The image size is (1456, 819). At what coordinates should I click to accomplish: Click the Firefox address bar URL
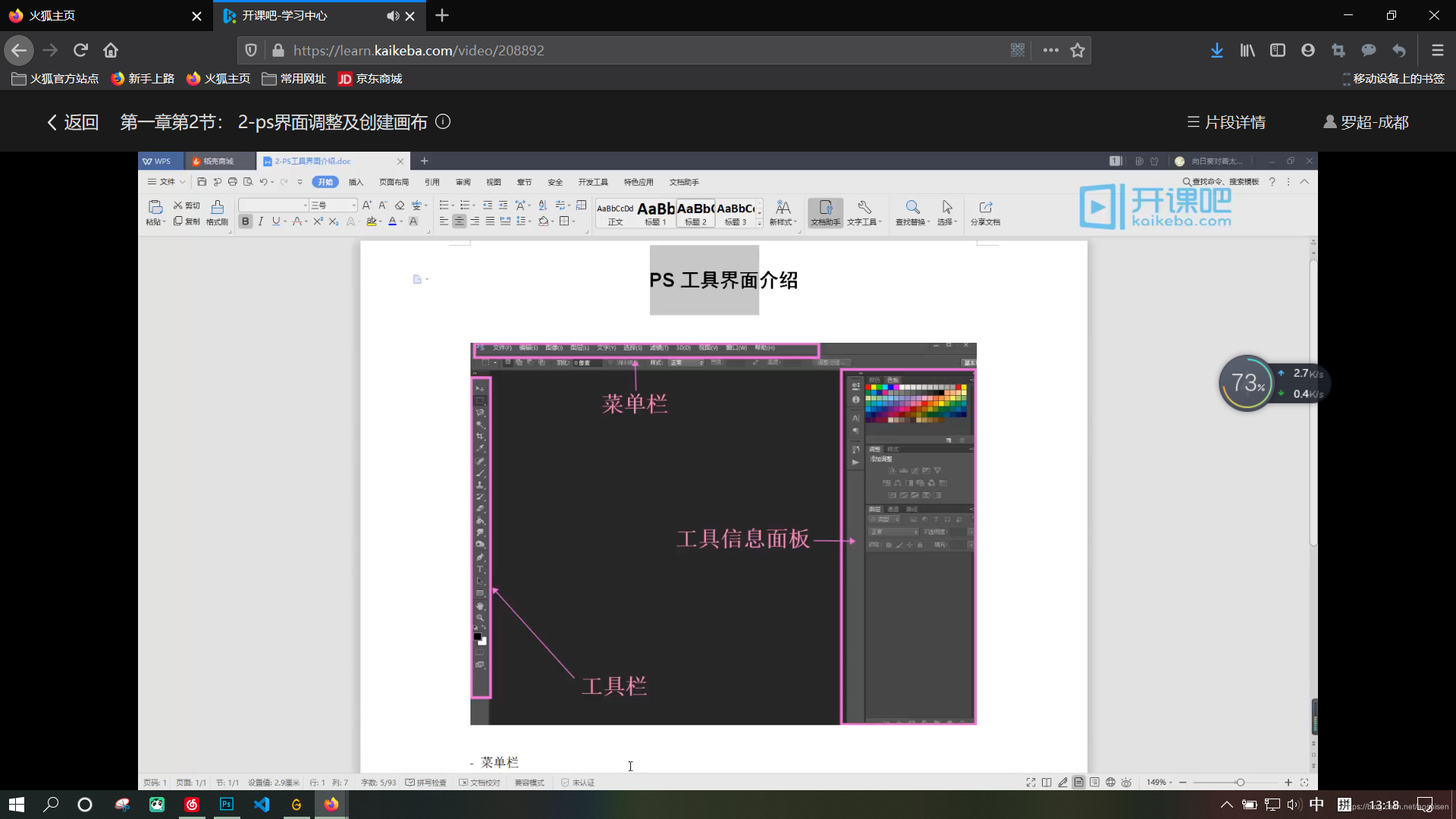(419, 51)
